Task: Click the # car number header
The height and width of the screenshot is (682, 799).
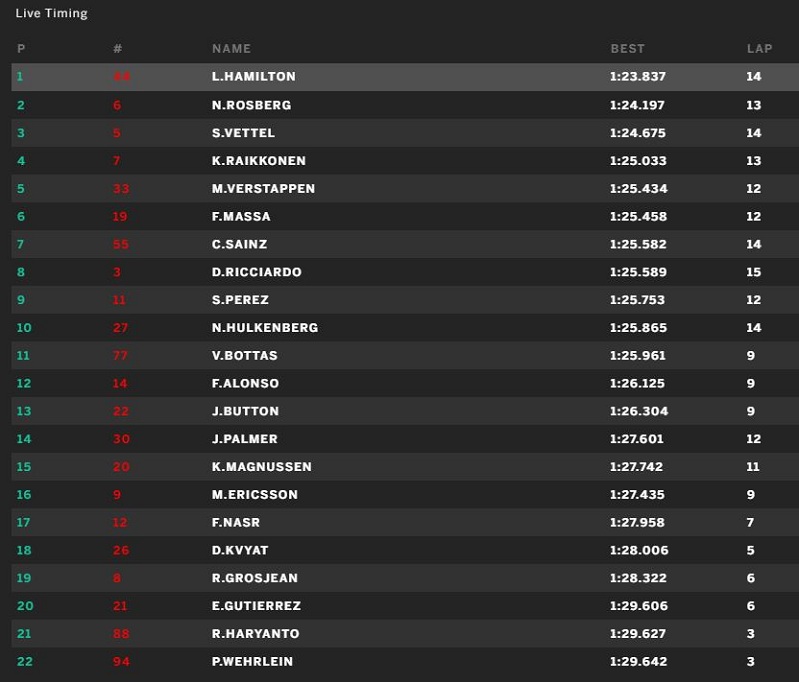Action: pyautogui.click(x=118, y=48)
